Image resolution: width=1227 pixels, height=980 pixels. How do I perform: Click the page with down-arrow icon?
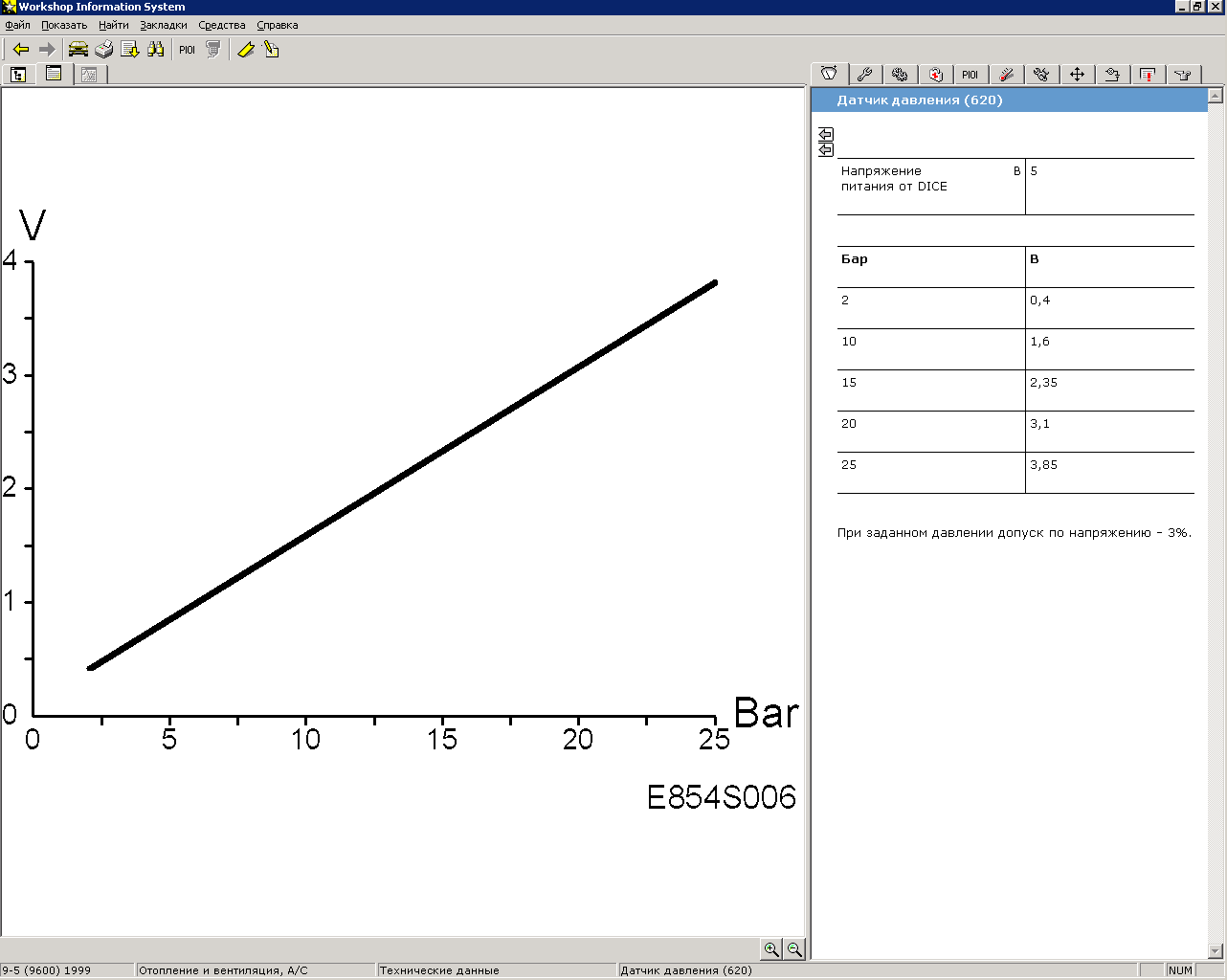tap(130, 50)
